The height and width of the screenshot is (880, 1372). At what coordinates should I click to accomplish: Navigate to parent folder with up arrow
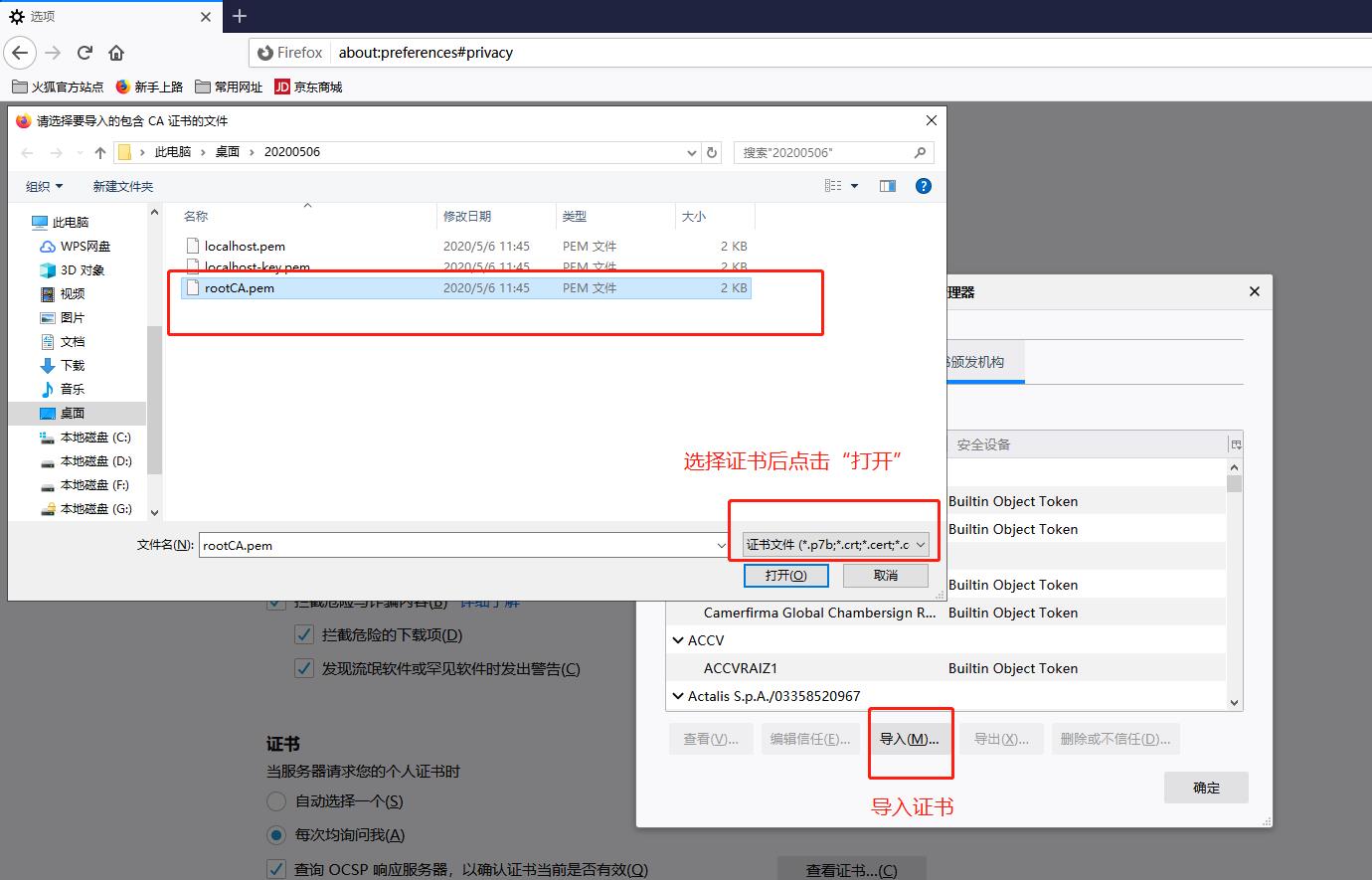(x=99, y=152)
